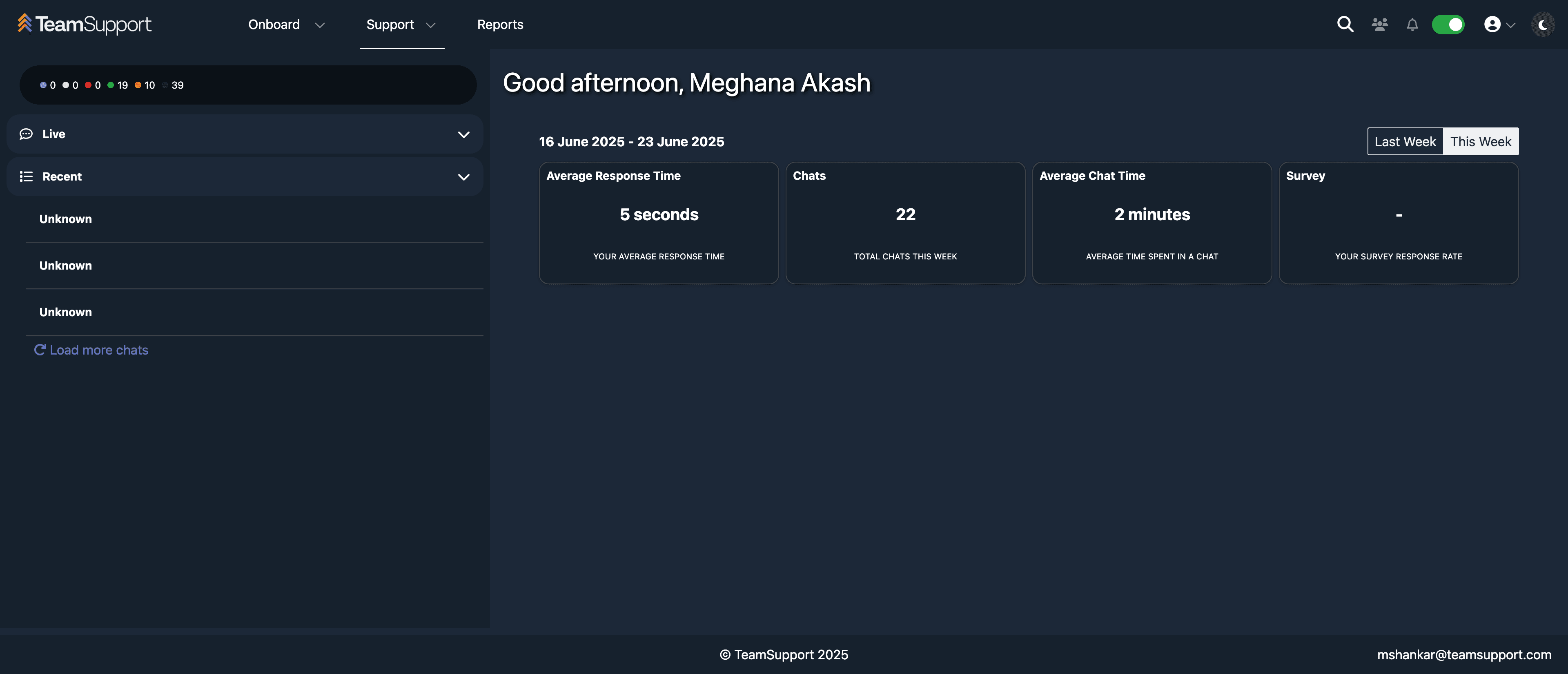Switch to This Week stats
This screenshot has height=674, width=1568.
(x=1480, y=141)
